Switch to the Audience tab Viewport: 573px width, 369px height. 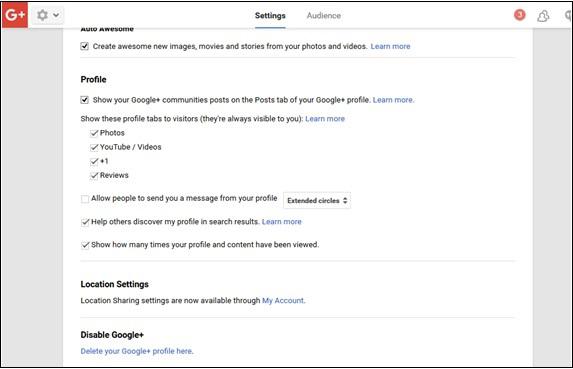tap(324, 16)
